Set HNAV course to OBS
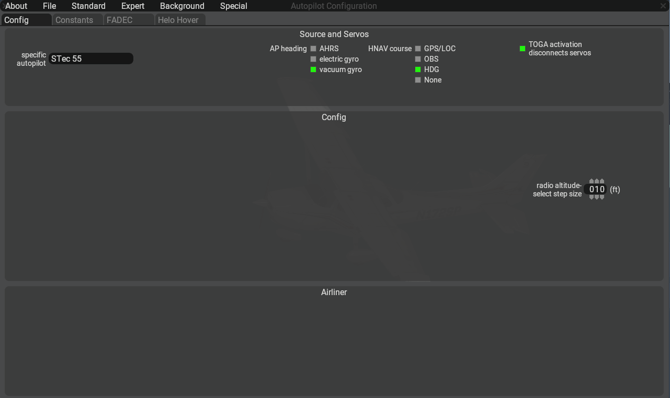The width and height of the screenshot is (670, 398). coord(418,59)
